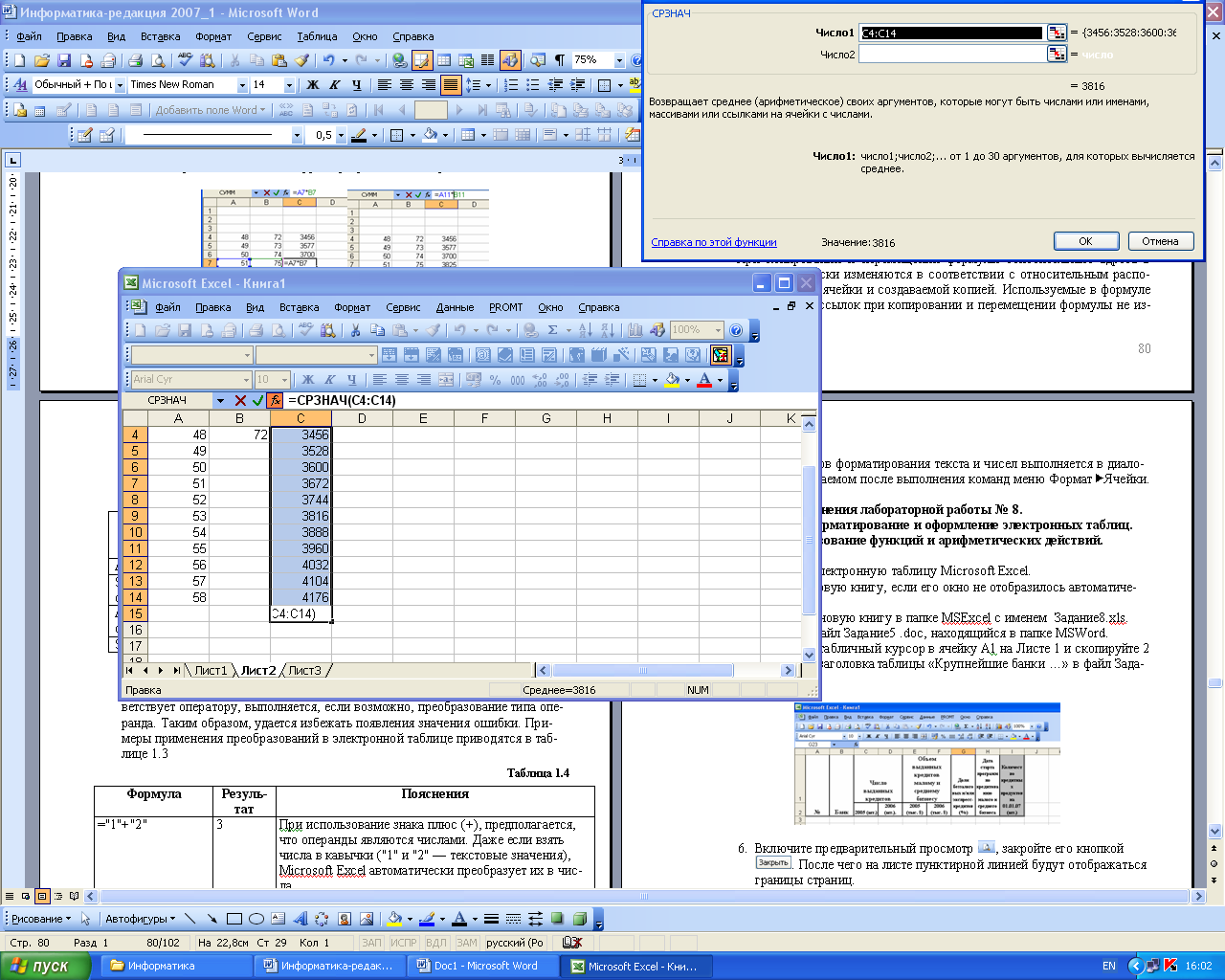Click Excel formula bar cancel (red X)

coord(240,400)
